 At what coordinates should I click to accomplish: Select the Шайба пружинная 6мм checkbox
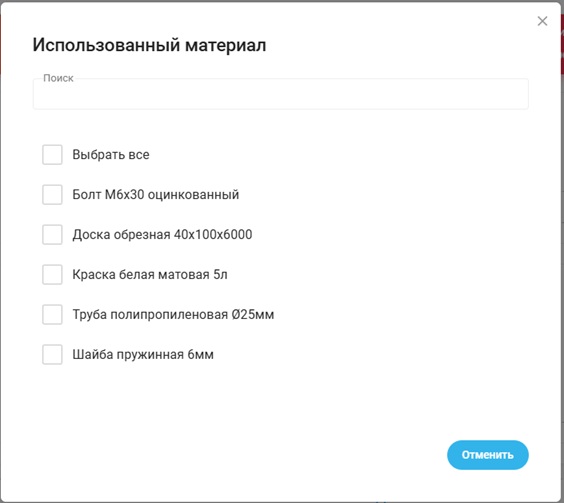coord(52,354)
